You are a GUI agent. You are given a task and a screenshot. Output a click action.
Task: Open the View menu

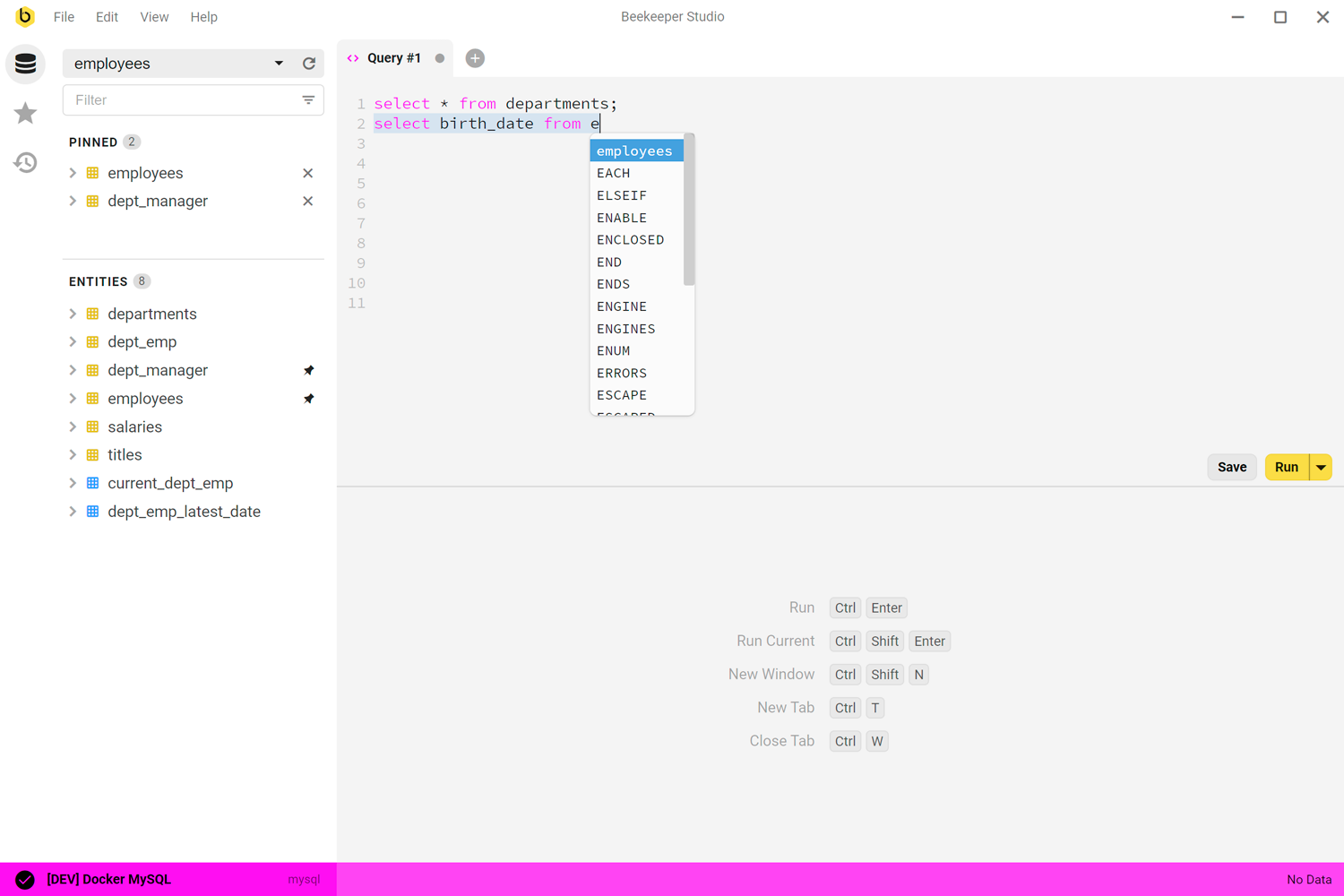tap(153, 16)
